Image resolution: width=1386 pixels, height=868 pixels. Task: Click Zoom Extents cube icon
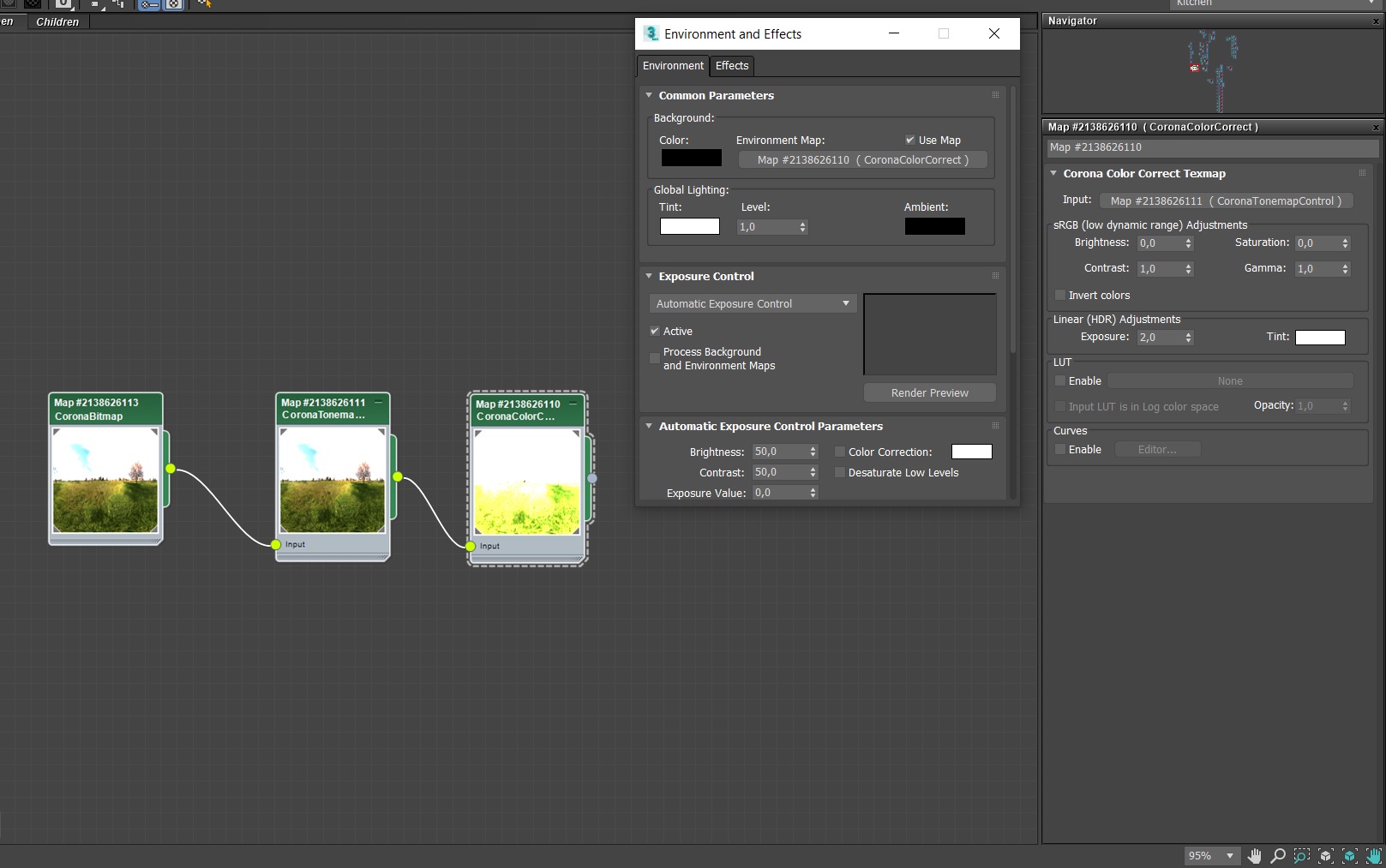1326,855
